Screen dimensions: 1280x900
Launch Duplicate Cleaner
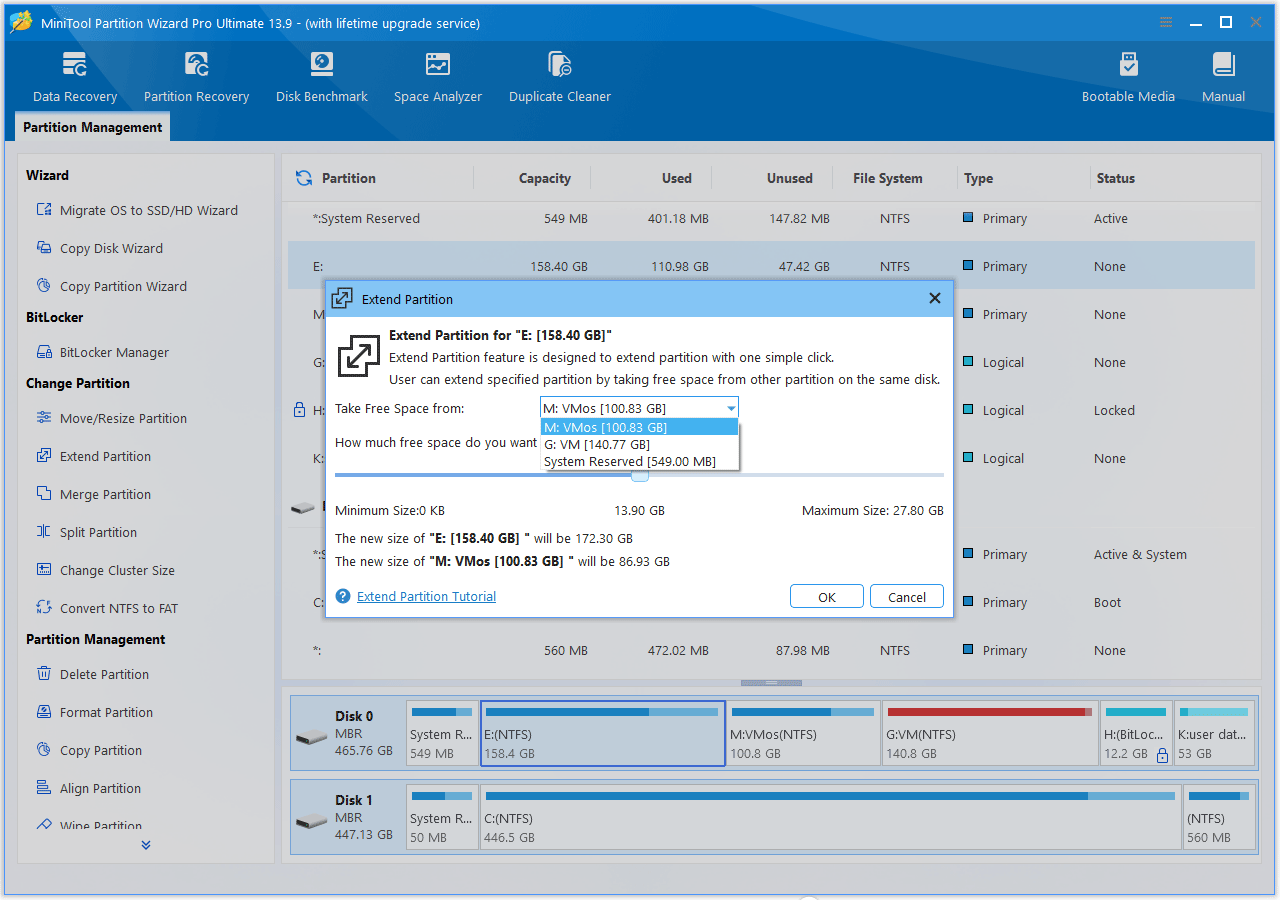560,77
